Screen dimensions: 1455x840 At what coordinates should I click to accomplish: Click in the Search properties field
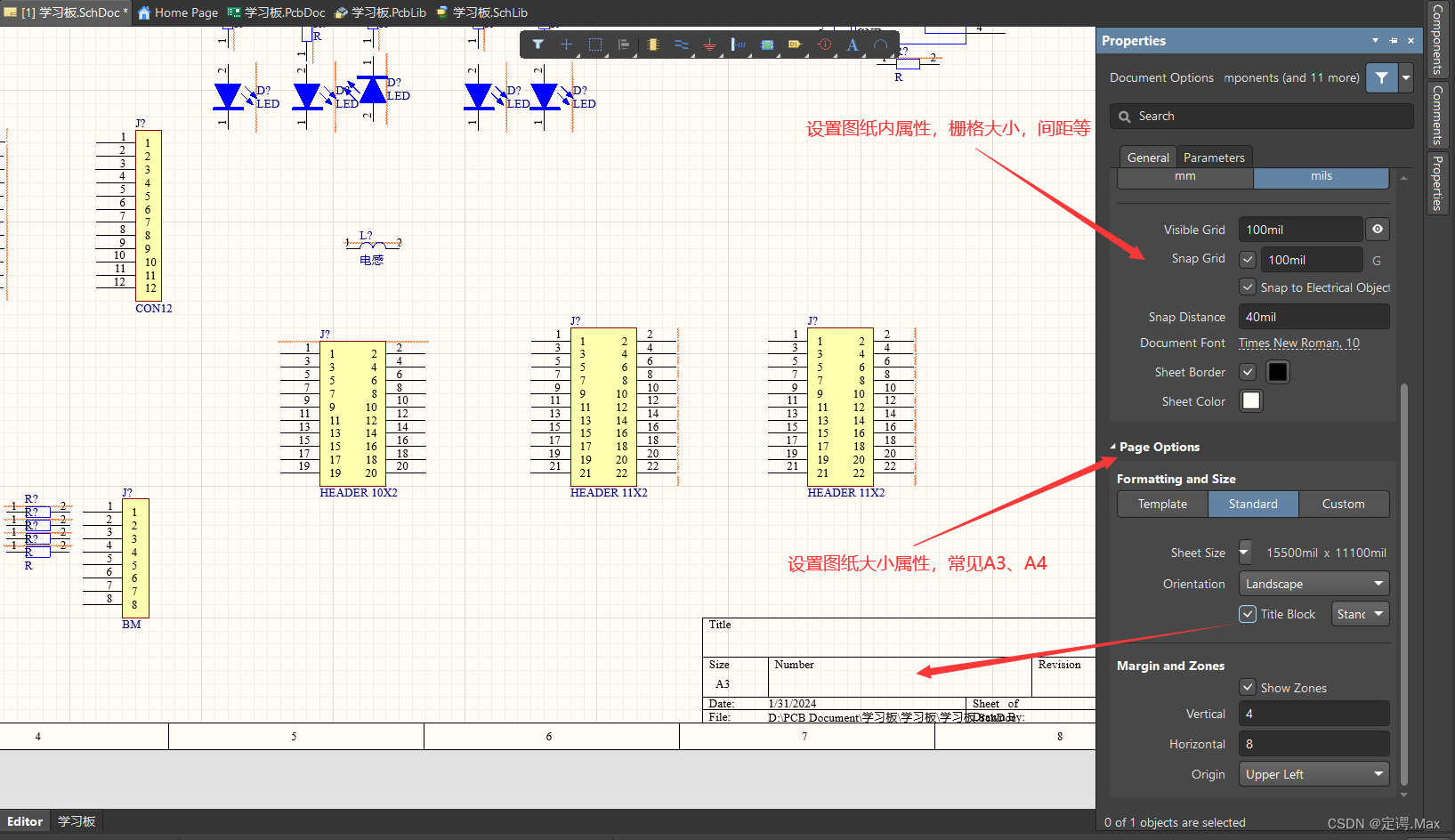coord(1261,116)
